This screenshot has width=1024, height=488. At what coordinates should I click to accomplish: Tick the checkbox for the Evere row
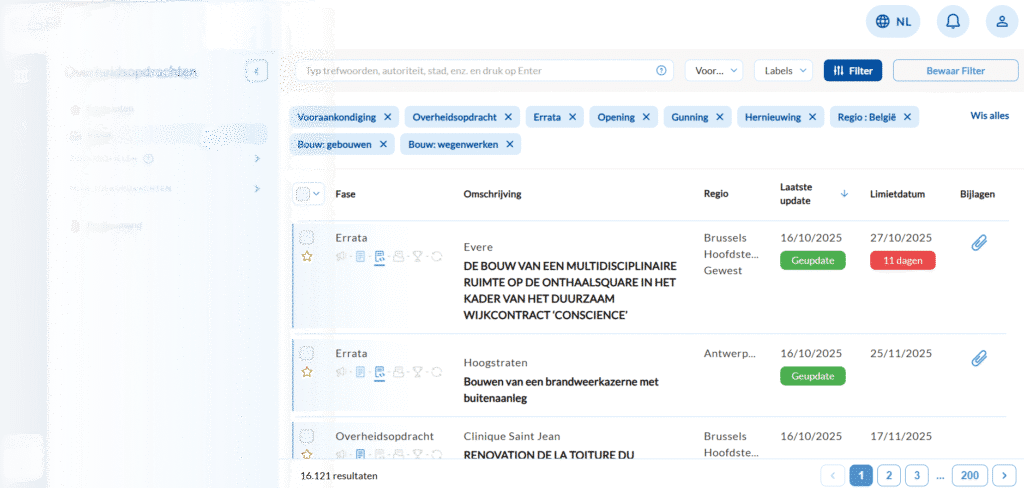[x=307, y=238]
